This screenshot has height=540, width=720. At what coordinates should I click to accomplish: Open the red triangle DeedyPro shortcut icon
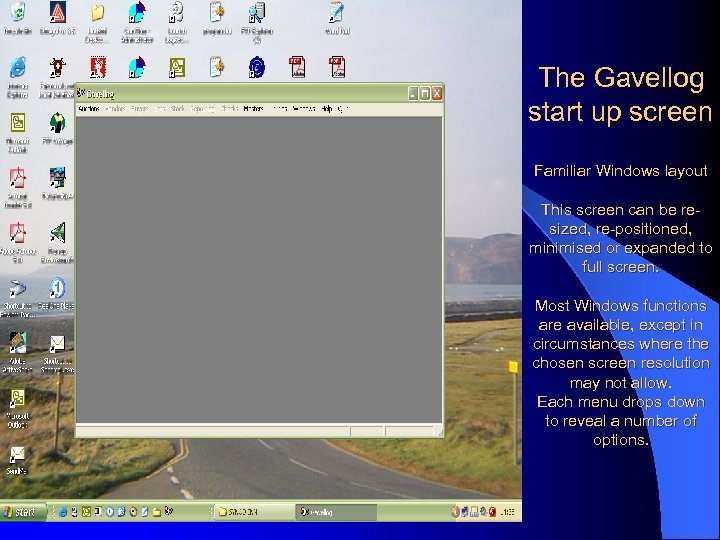[x=58, y=12]
